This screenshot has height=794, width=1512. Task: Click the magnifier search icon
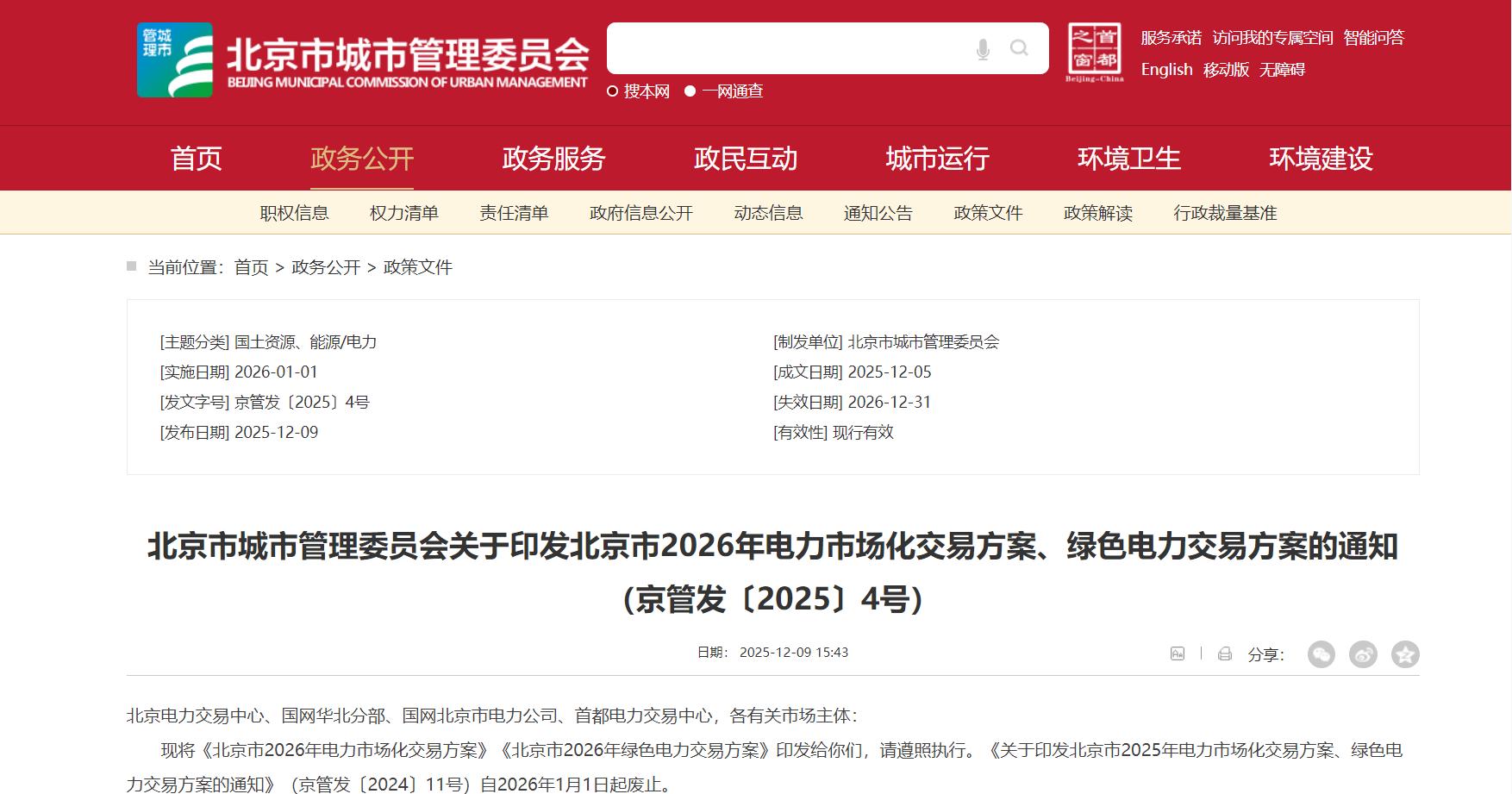[1019, 48]
